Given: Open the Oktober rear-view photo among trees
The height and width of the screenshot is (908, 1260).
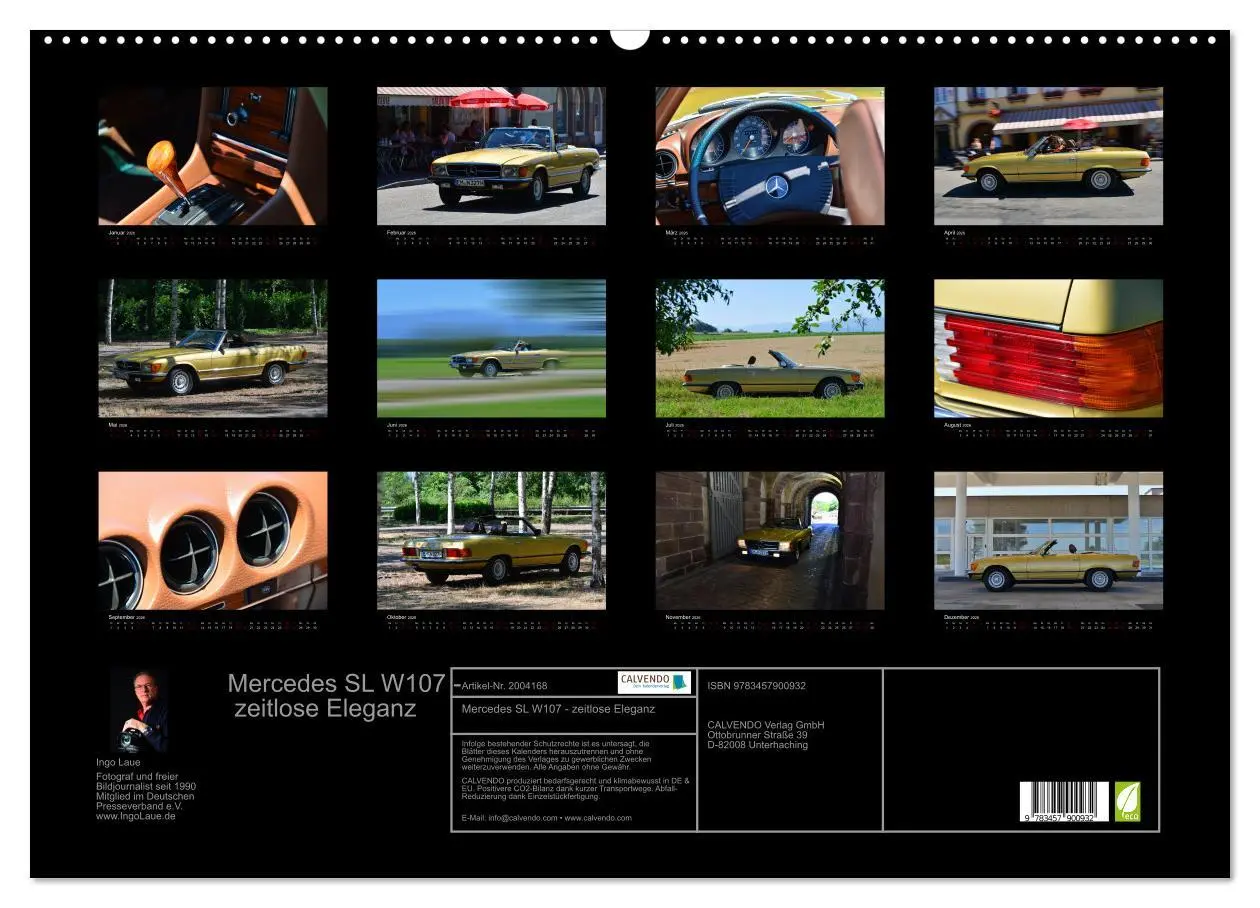Looking at the screenshot, I should tap(491, 541).
